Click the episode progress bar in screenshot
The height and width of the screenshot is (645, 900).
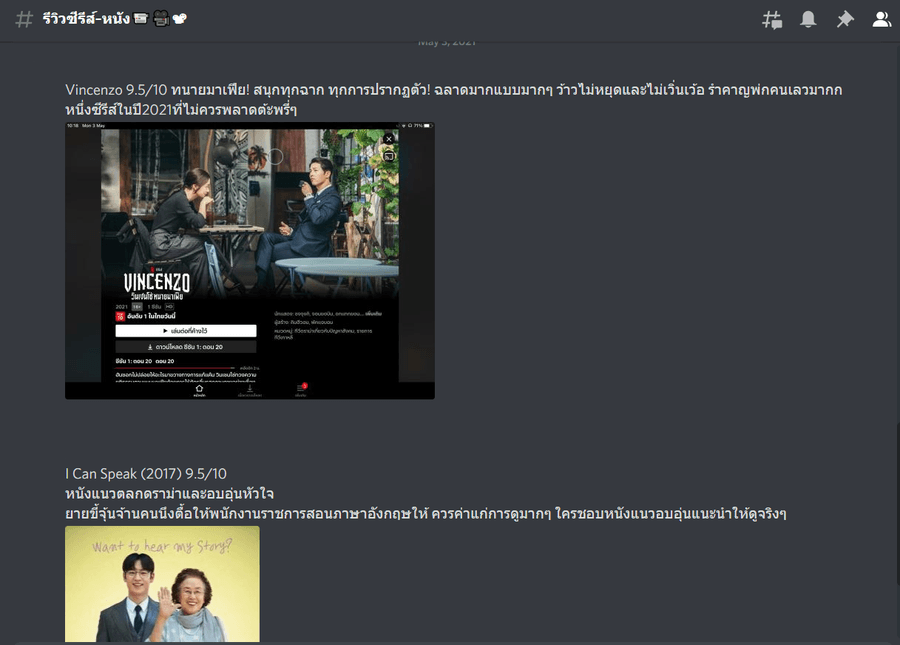point(175,368)
